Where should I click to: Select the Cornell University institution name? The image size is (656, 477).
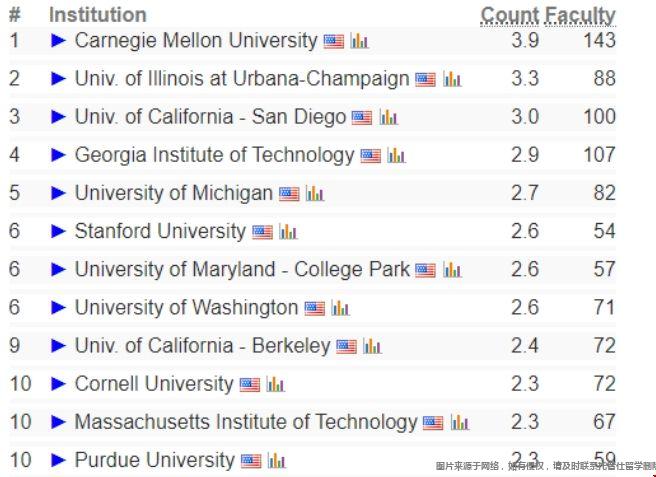point(154,384)
